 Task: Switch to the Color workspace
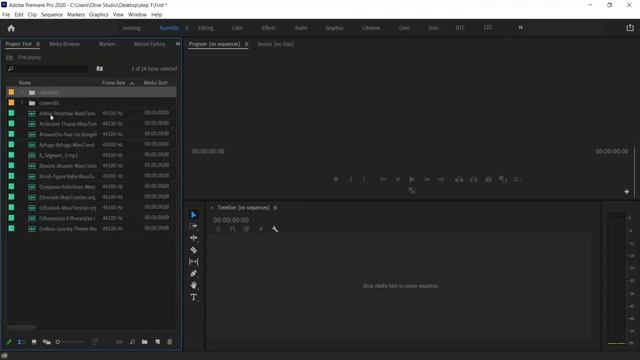point(237,28)
